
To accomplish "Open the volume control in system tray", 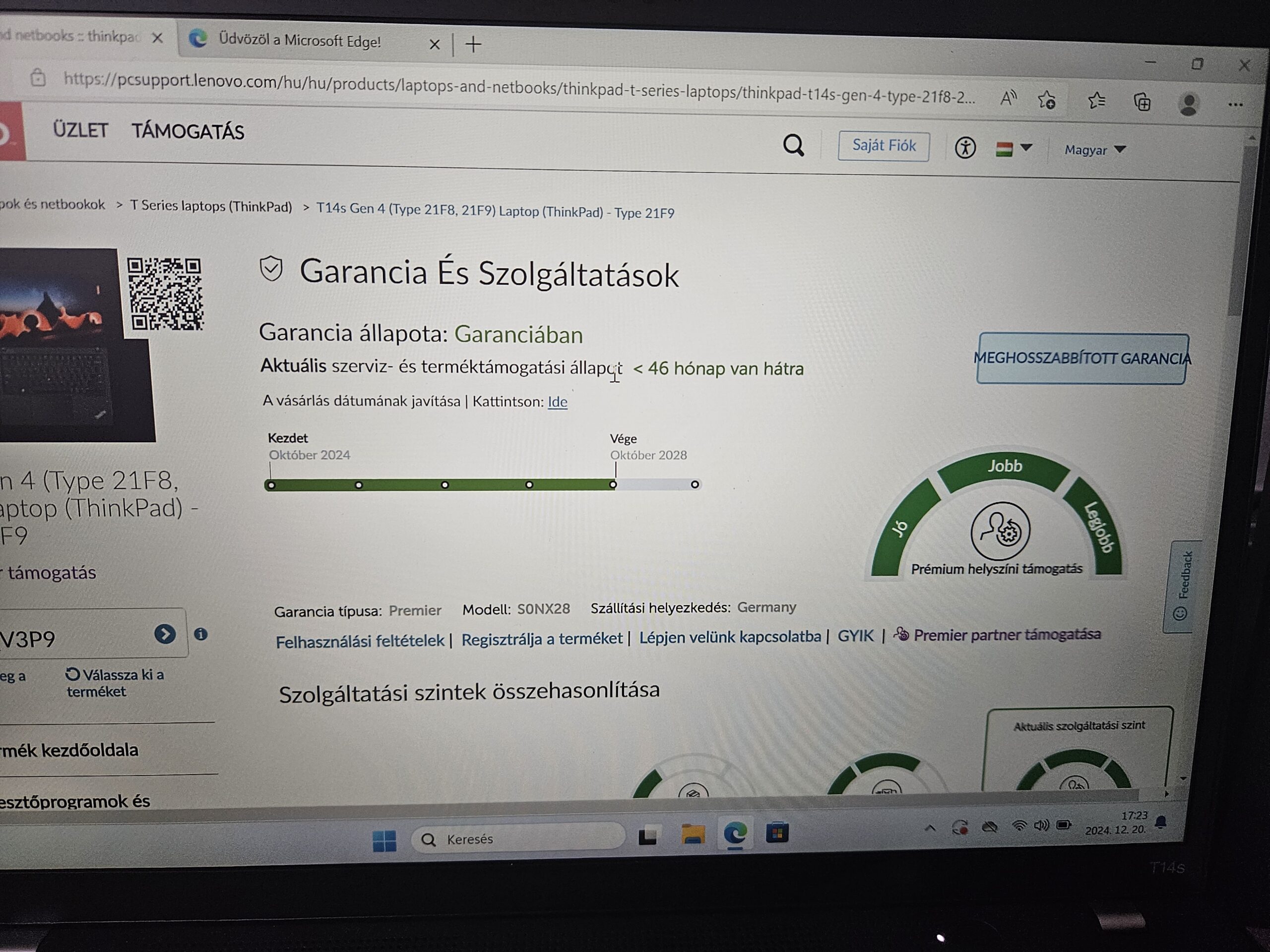I will pos(1041,826).
